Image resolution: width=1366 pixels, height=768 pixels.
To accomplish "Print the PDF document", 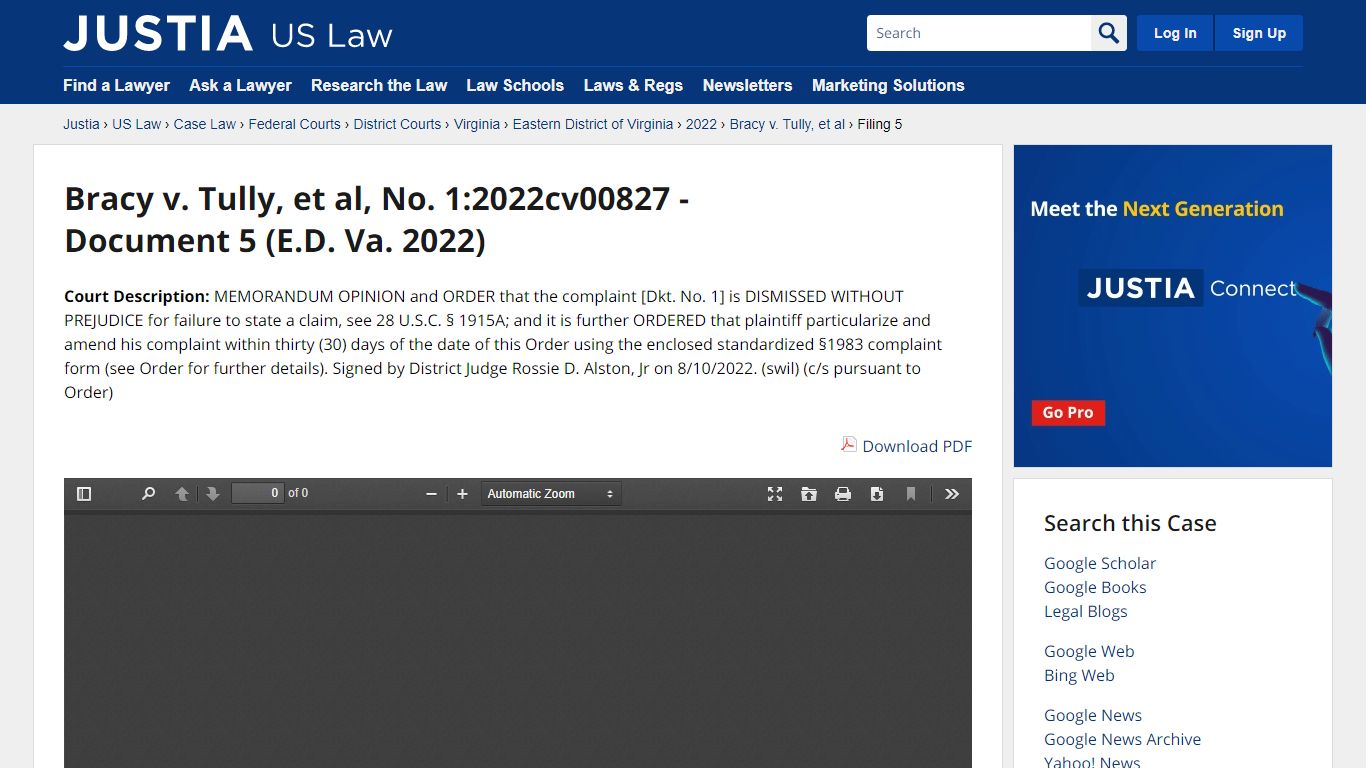I will point(843,494).
